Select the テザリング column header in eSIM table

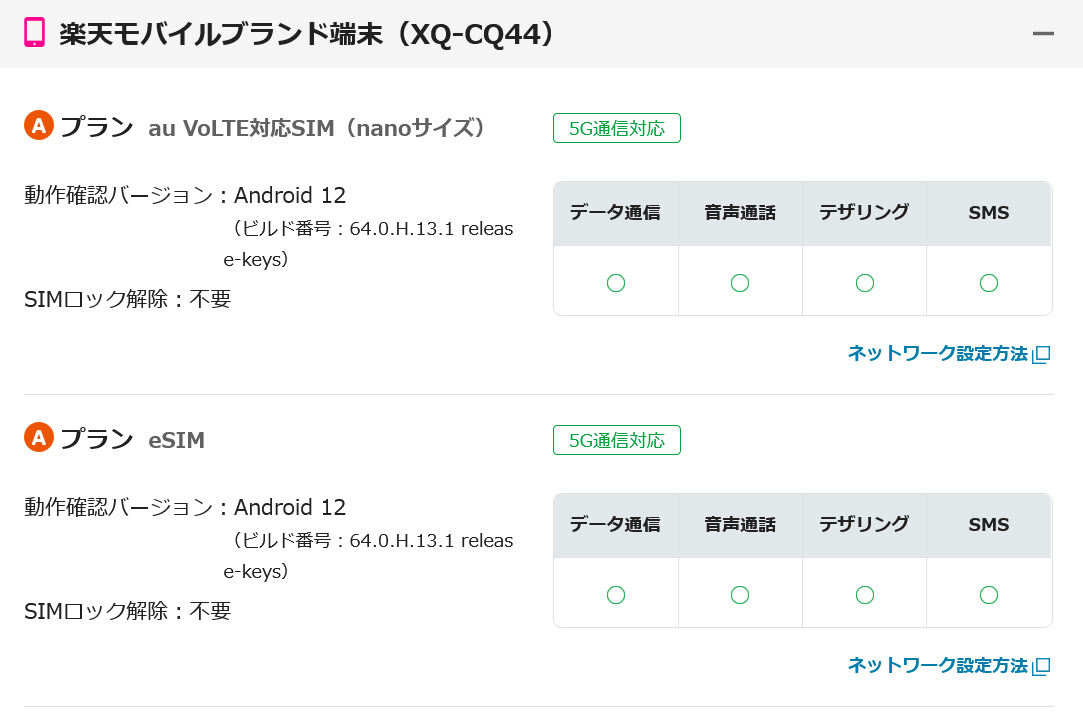864,525
